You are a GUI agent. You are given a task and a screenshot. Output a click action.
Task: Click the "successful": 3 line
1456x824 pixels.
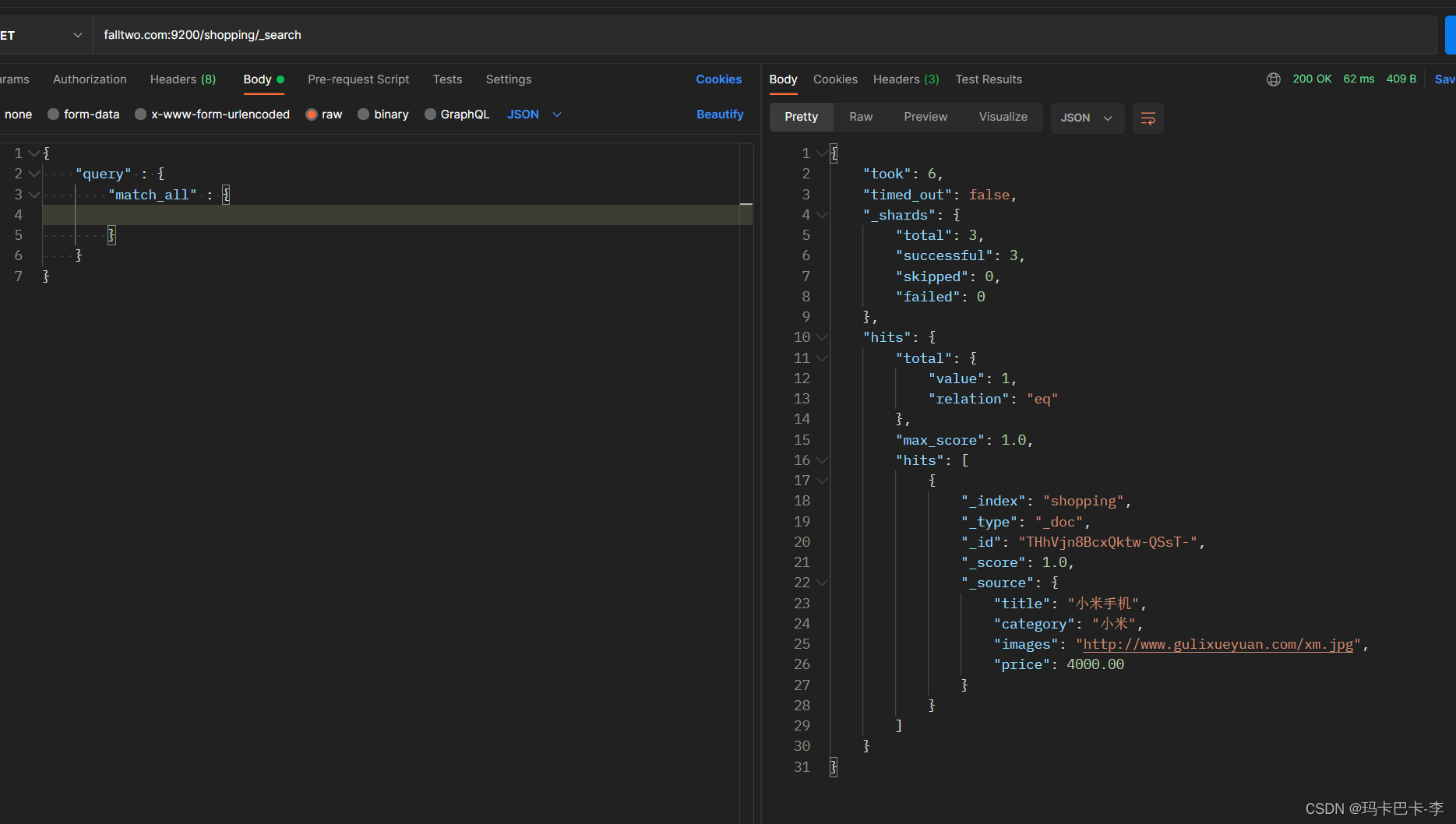960,255
